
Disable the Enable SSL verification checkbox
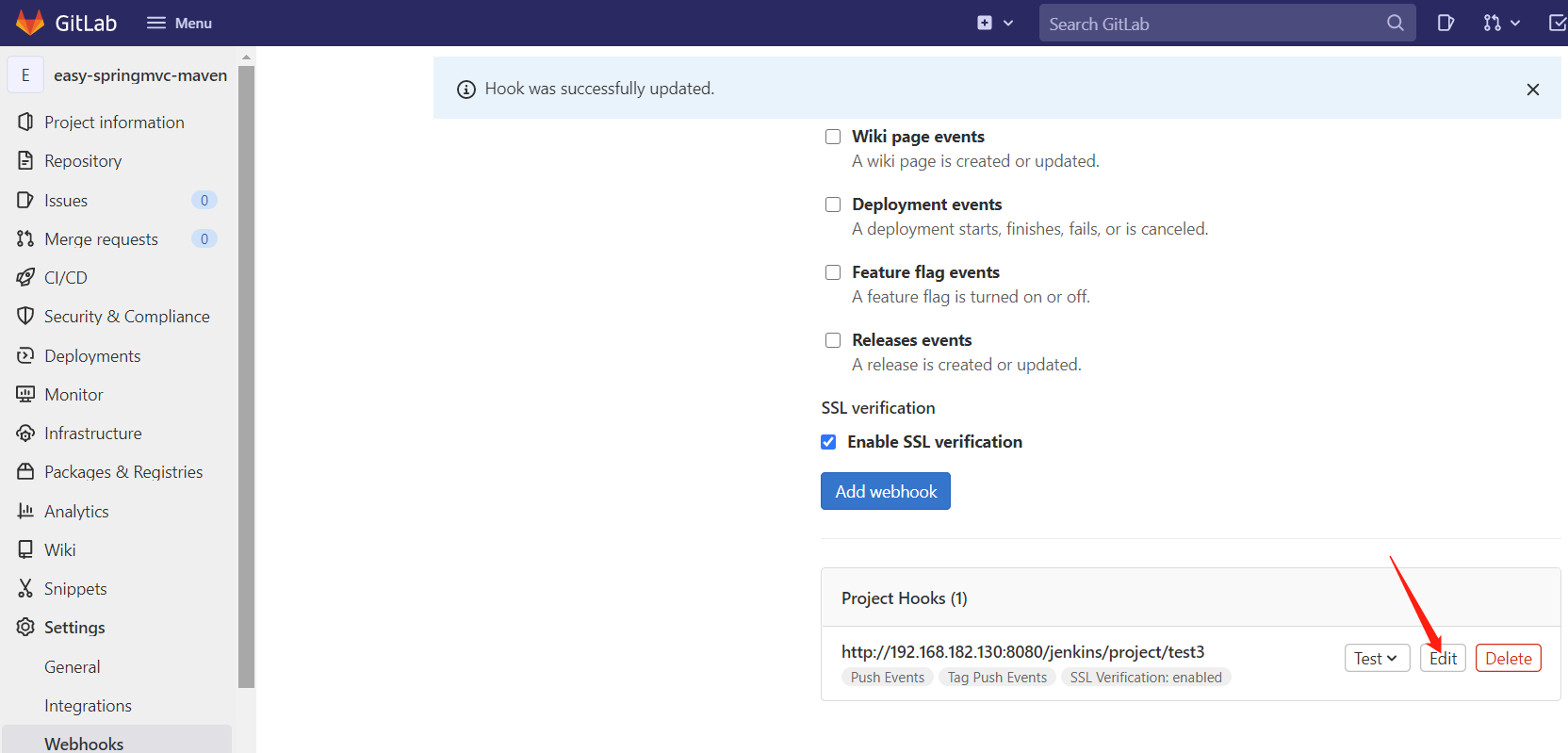tap(828, 442)
